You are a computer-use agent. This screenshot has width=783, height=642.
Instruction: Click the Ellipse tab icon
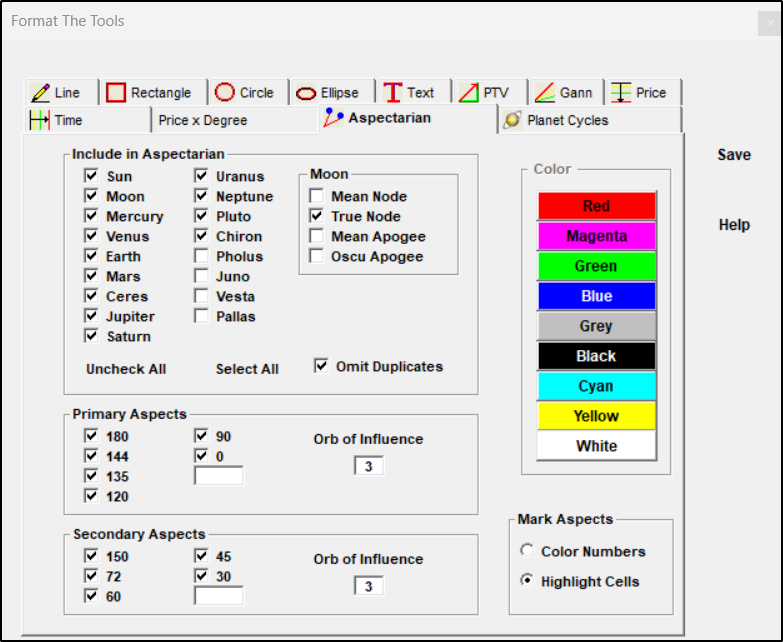(x=306, y=93)
